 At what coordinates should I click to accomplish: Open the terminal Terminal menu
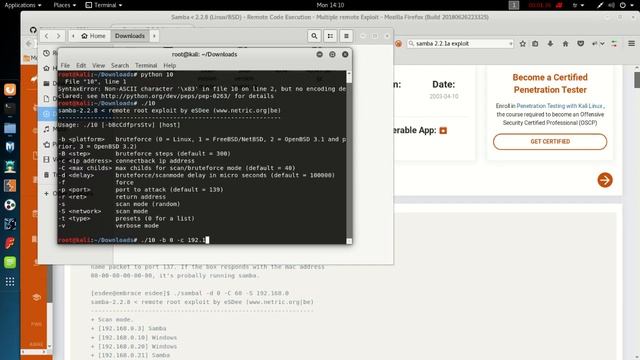(146, 65)
